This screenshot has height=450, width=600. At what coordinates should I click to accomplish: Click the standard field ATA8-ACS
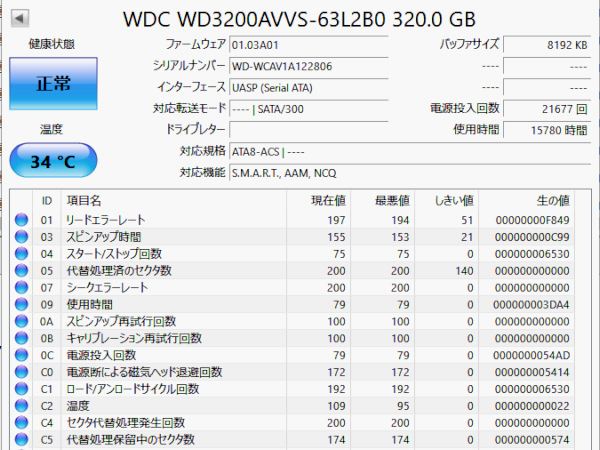[410, 152]
